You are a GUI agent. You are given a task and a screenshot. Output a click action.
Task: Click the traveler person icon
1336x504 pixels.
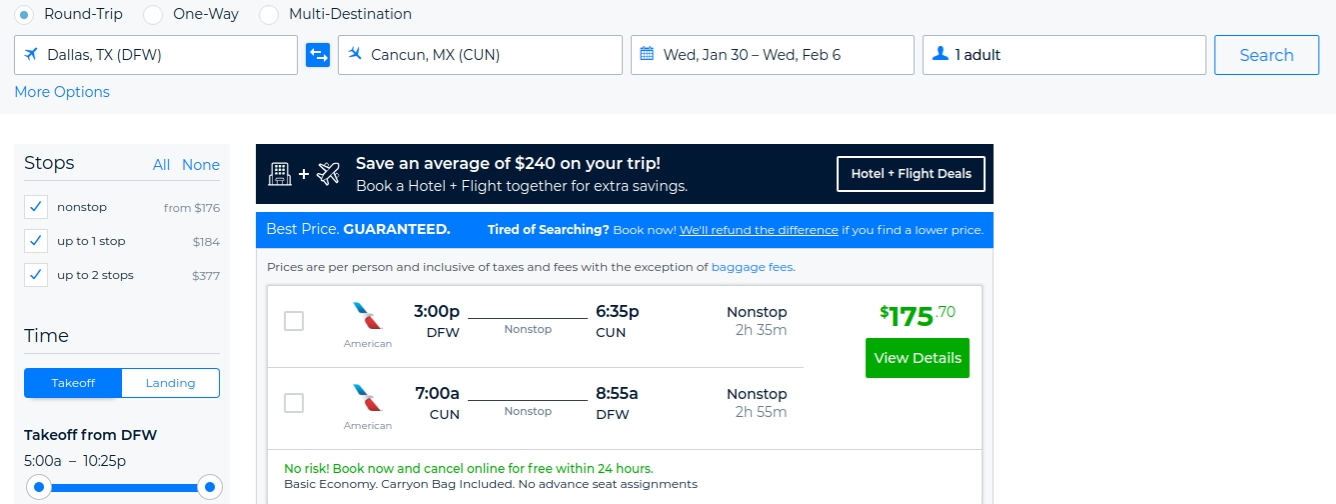tap(939, 54)
